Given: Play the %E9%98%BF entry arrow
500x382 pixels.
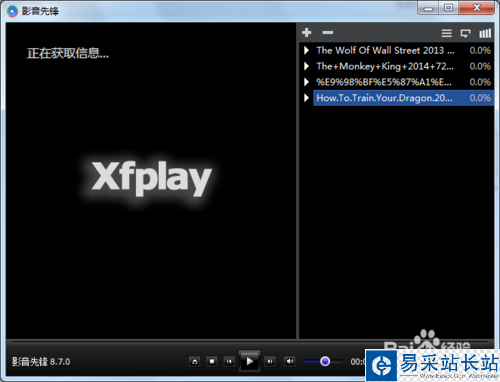Looking at the screenshot, I should pyautogui.click(x=307, y=82).
